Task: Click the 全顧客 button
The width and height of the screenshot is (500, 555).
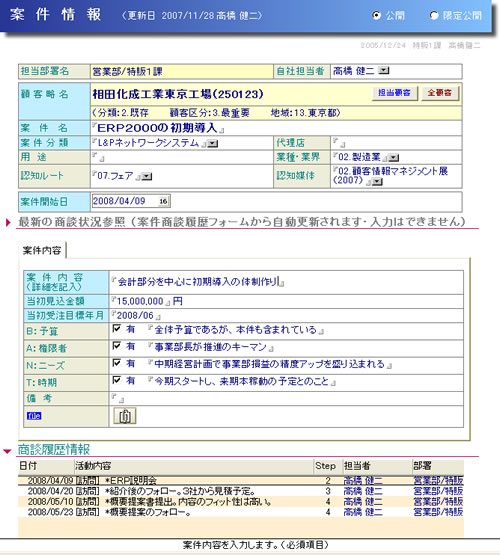Action: coord(440,93)
